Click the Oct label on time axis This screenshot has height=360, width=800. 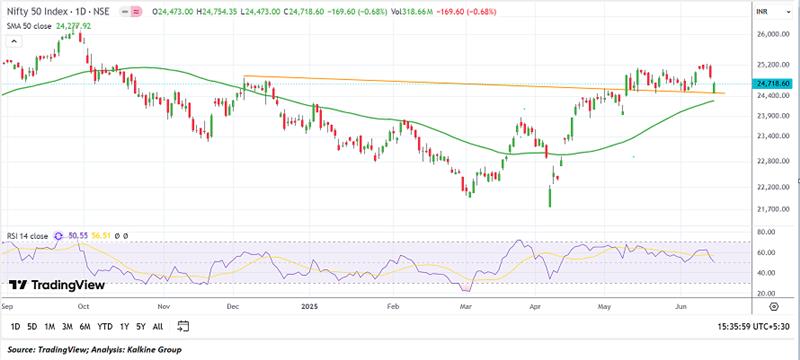point(83,306)
